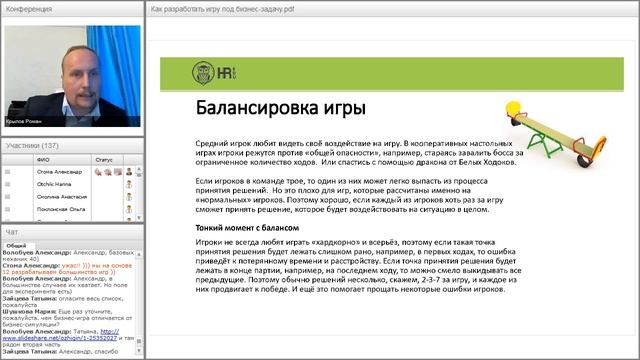
Task: Click the third status icon for Стона Александр
Action: coord(118,172)
